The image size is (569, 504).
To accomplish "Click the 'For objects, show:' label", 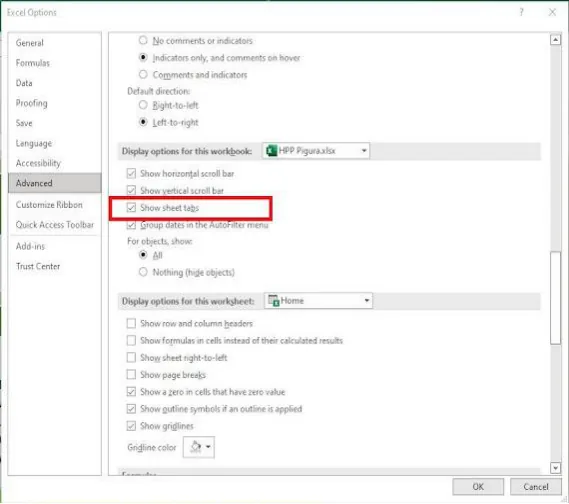I will 160,241.
